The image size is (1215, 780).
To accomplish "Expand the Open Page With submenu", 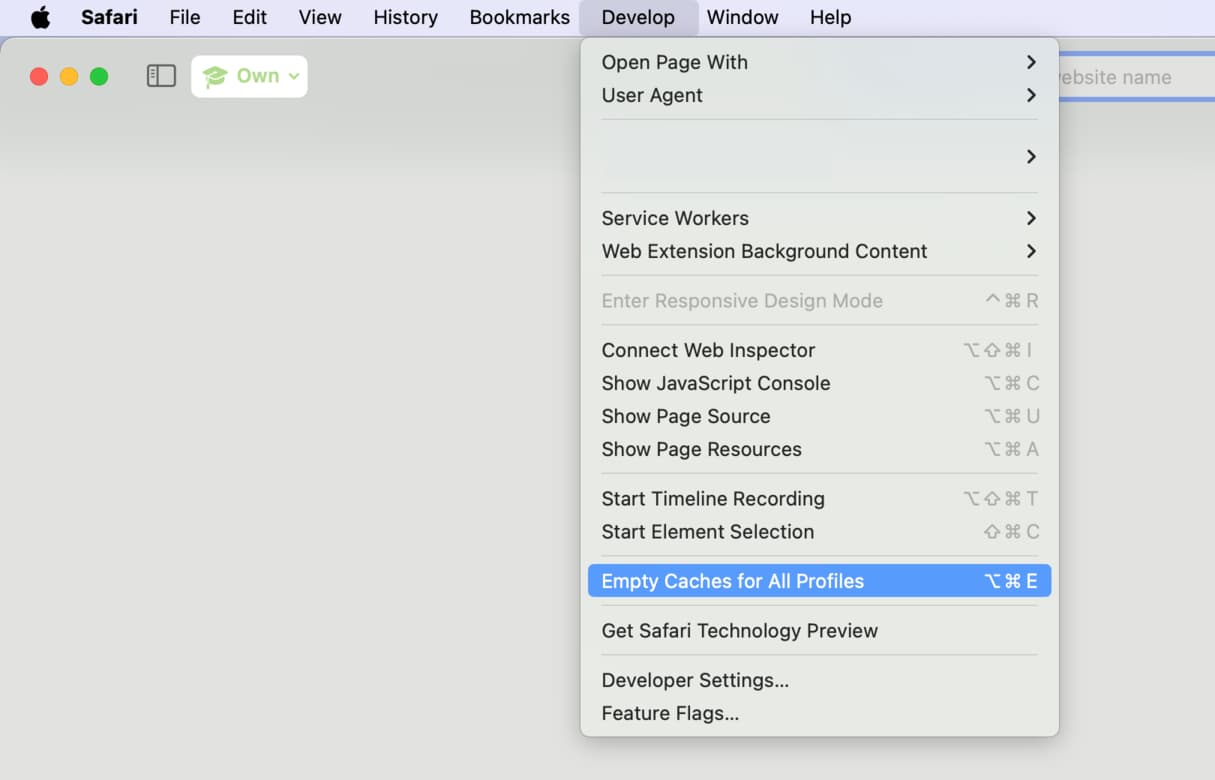I will [x=819, y=62].
